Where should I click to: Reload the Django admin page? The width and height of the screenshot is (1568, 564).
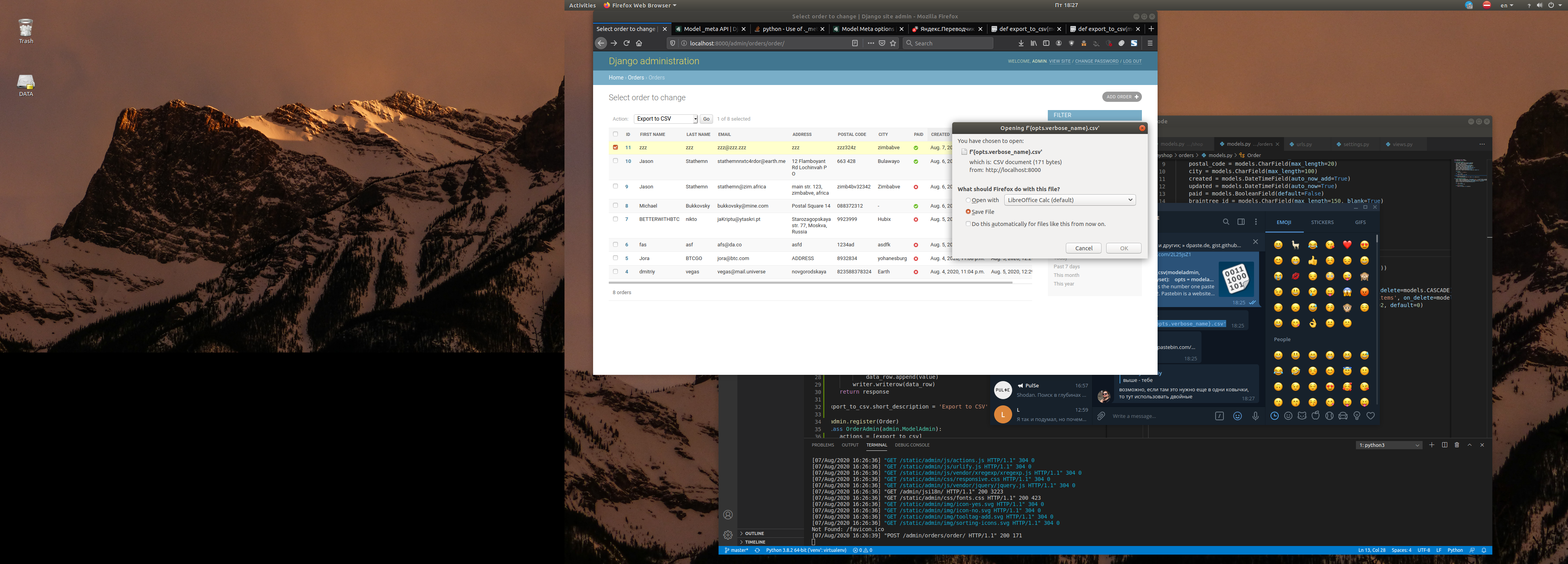pyautogui.click(x=626, y=43)
